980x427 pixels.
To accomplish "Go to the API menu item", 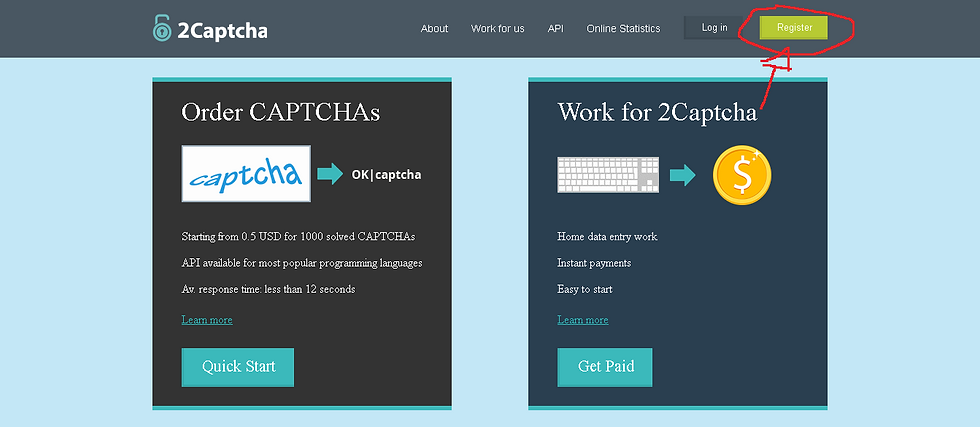I will [x=556, y=29].
